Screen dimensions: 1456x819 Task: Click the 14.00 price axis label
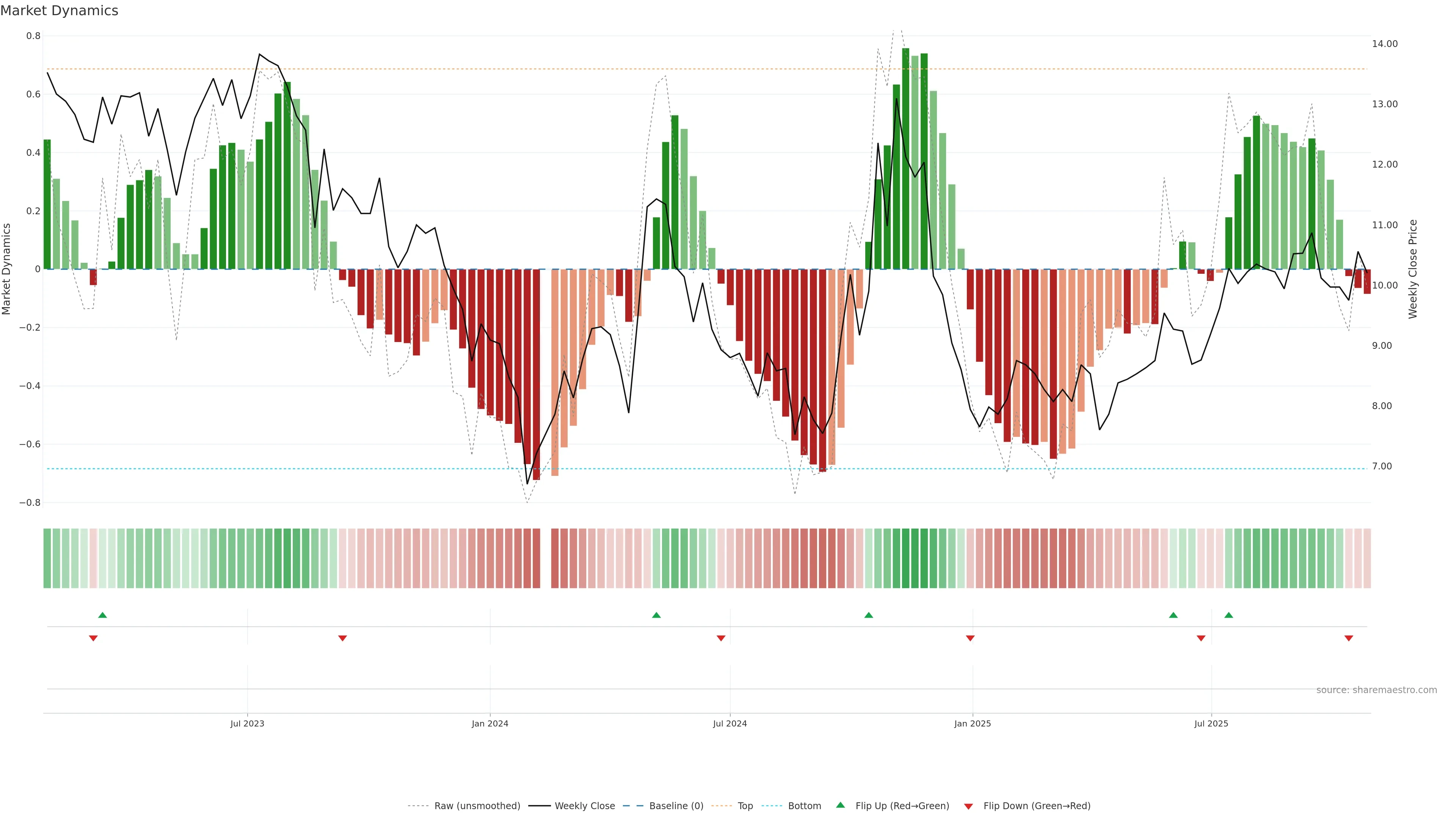point(1385,44)
